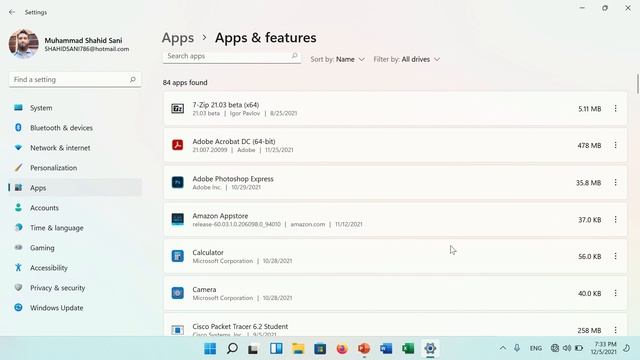Open the clock and date flyout
Viewport: 640px width, 360px height.
pos(605,348)
